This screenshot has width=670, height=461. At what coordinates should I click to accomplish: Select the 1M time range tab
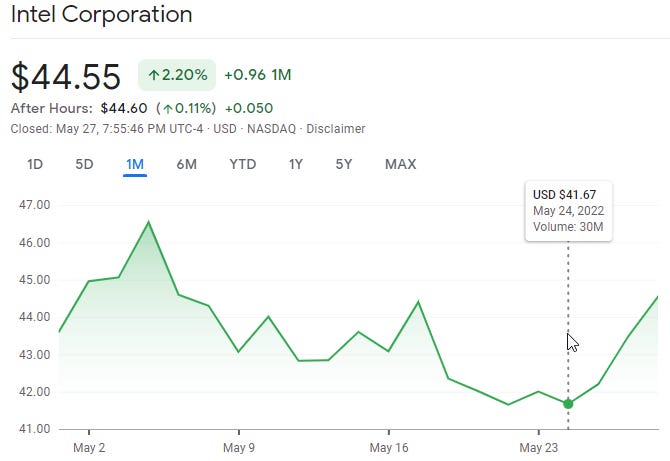click(135, 164)
